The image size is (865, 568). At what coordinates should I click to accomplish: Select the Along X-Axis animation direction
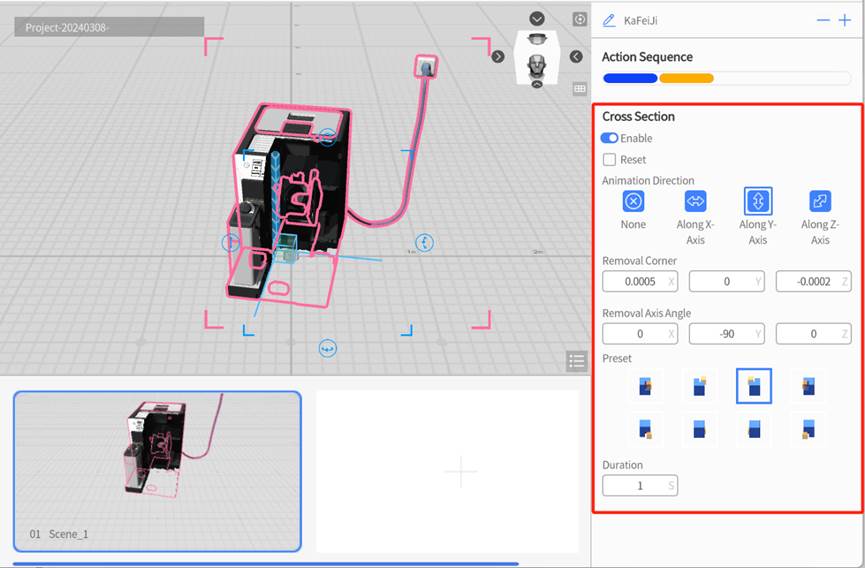click(x=695, y=201)
